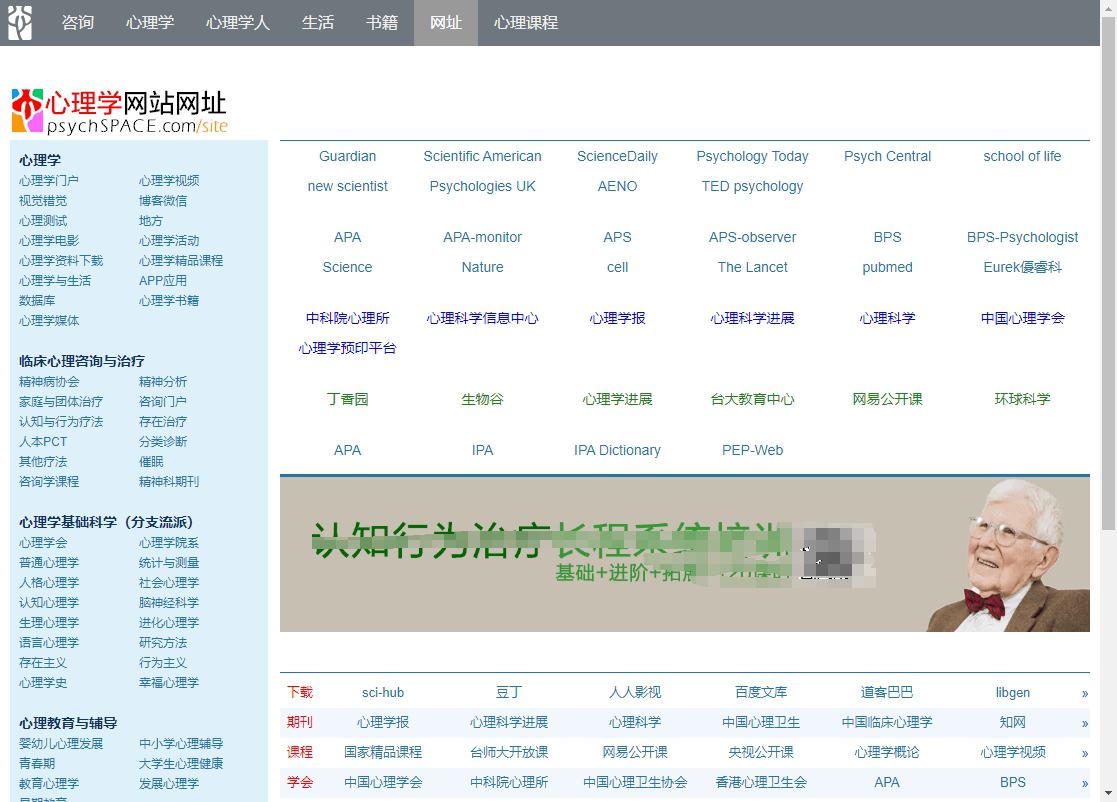The width and height of the screenshot is (1117, 802).
Task: Open The Lancet link
Action: click(752, 267)
